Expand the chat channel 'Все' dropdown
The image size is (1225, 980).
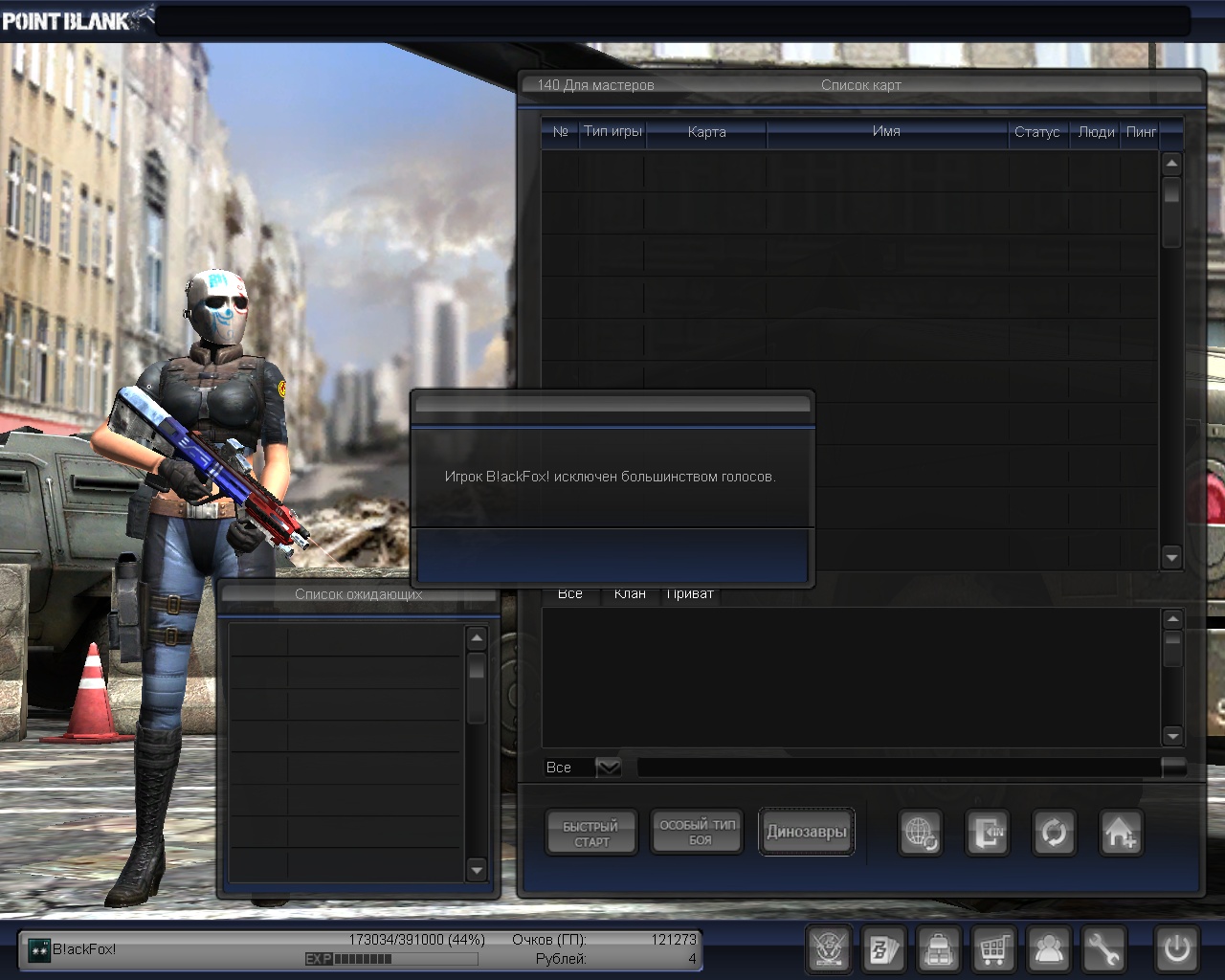pyautogui.click(x=608, y=768)
